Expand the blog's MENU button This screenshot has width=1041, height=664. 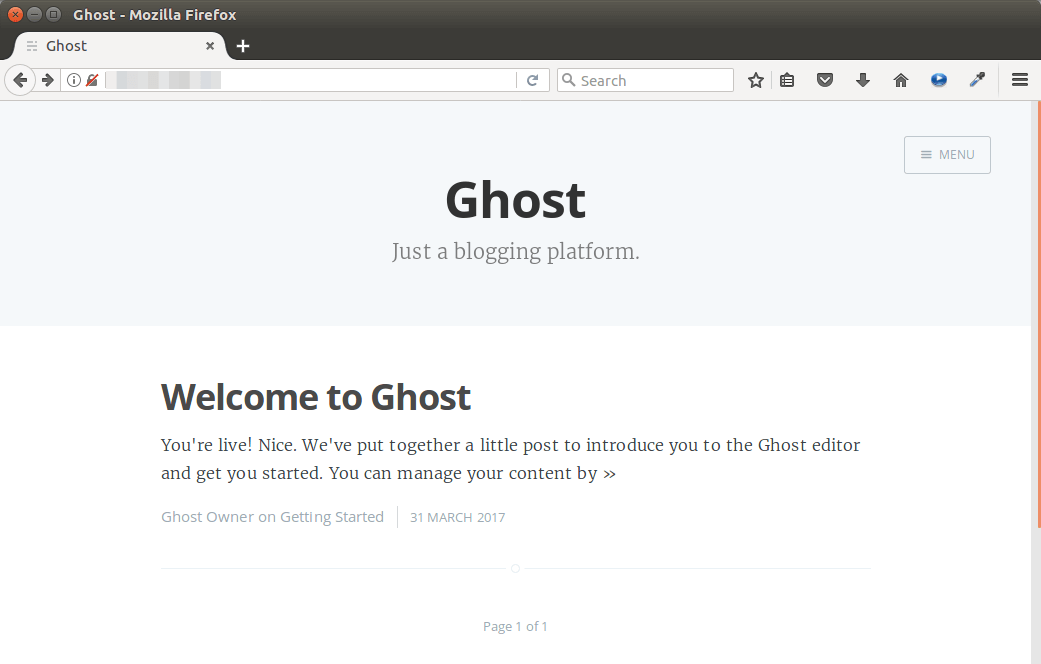(x=947, y=155)
